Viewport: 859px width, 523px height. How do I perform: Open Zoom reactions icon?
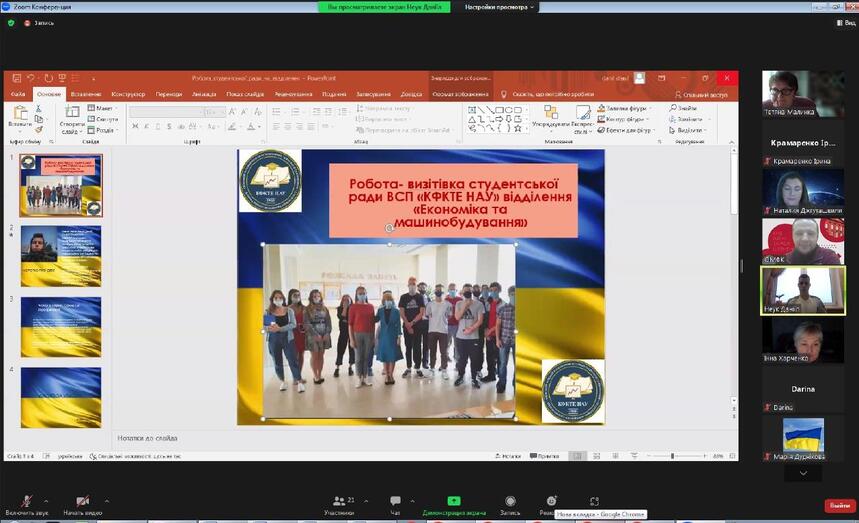click(551, 501)
